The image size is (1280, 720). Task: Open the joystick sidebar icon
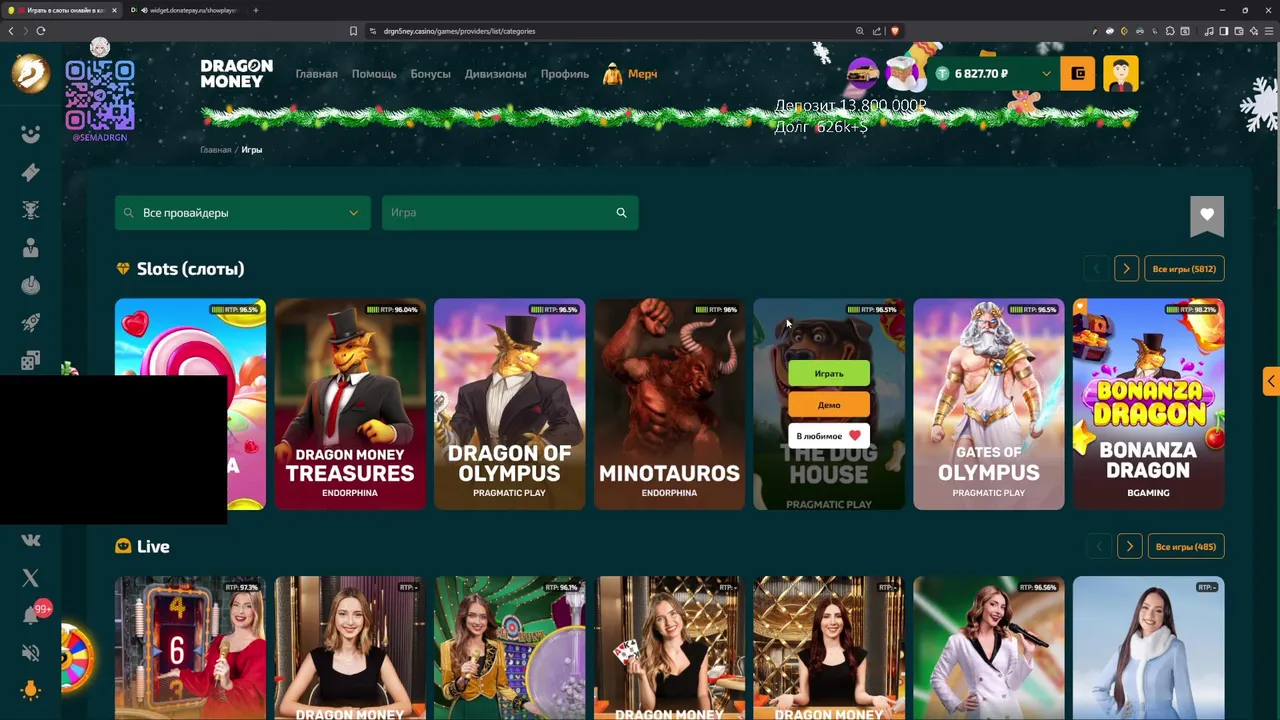(x=31, y=286)
